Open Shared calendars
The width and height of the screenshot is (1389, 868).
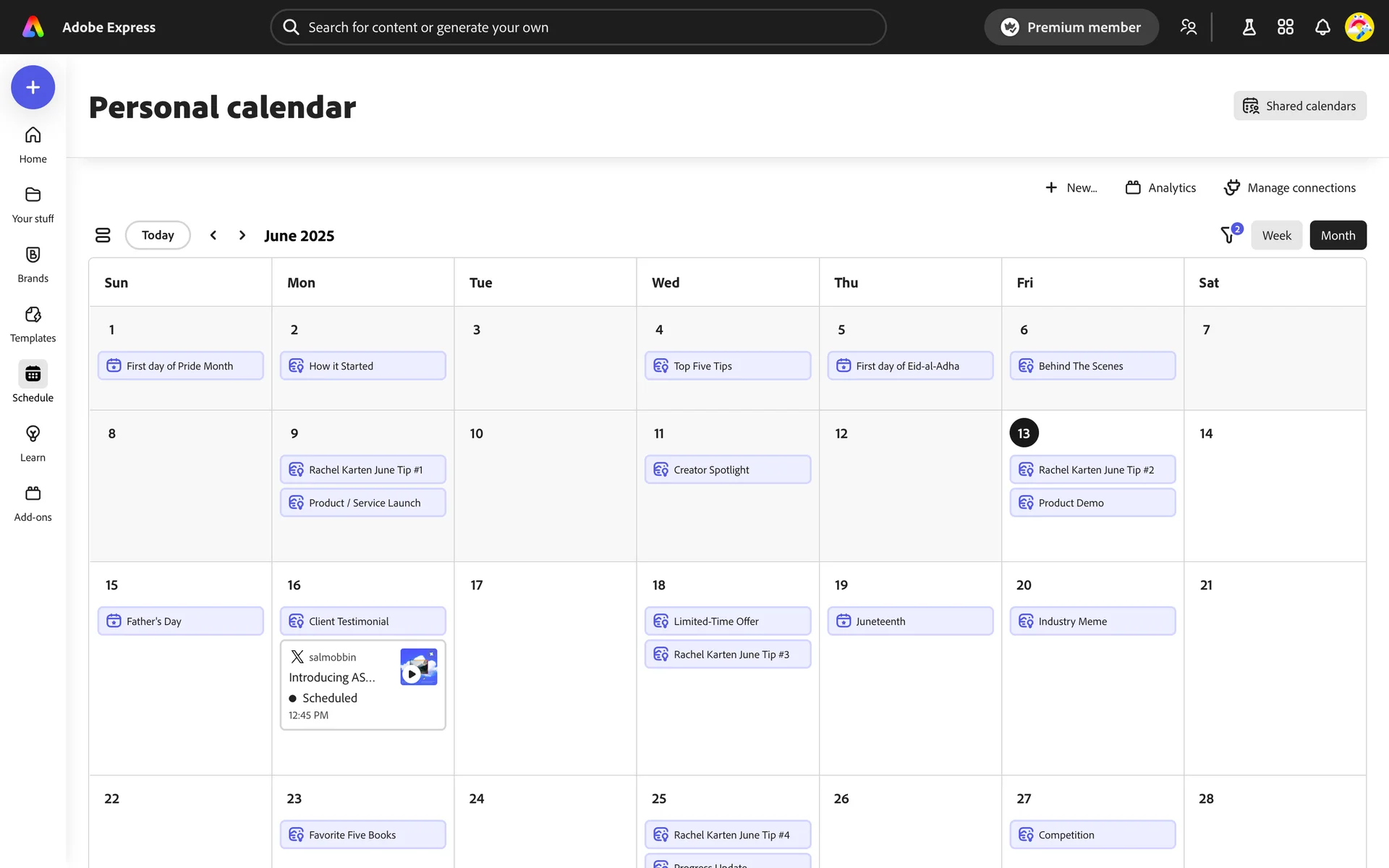[x=1299, y=106]
